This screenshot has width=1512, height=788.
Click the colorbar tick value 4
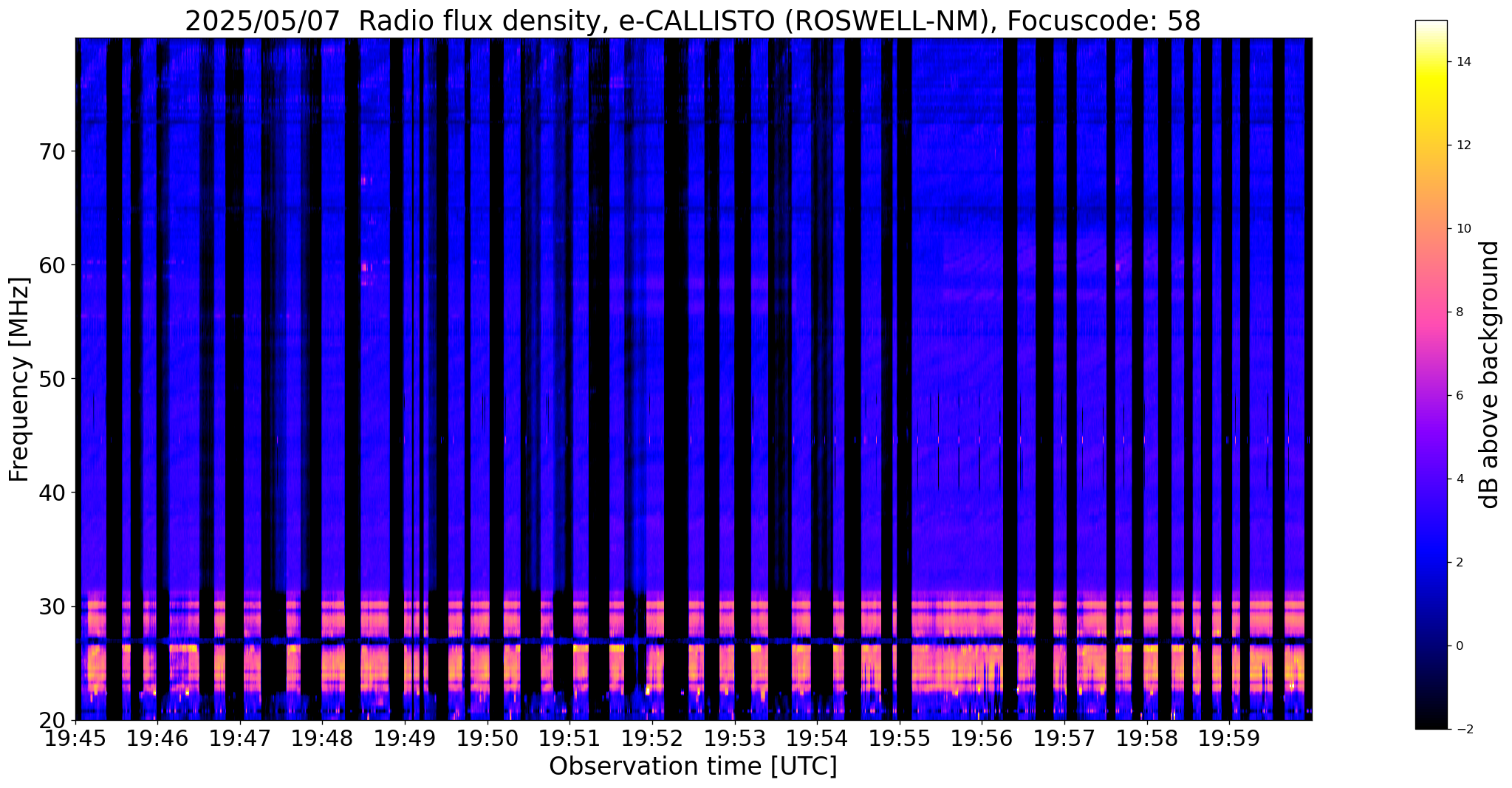tap(1459, 479)
